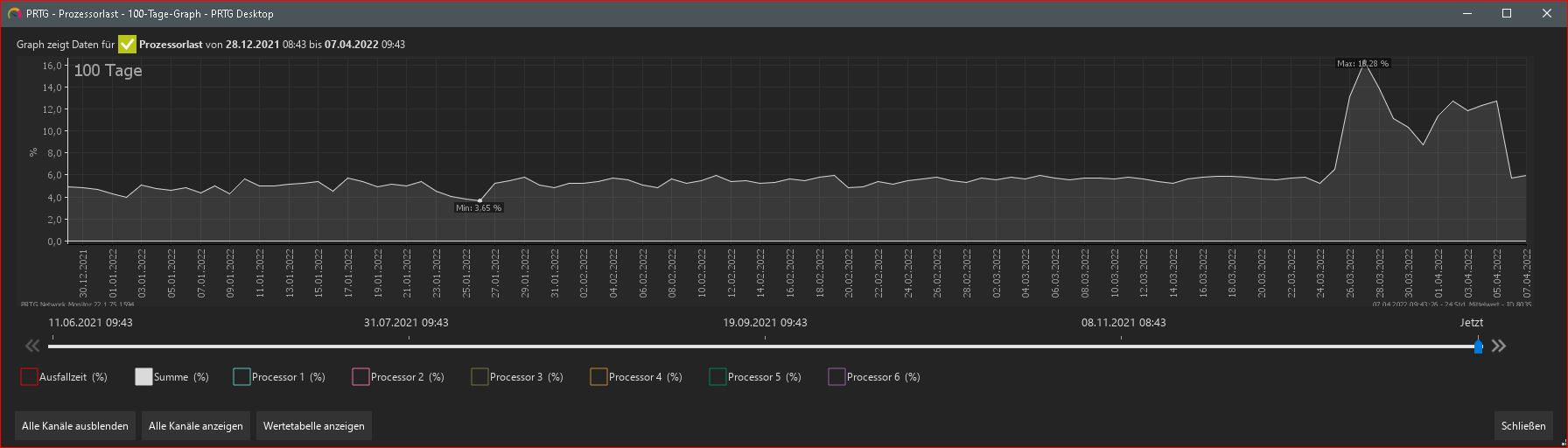Click the double left arrow to scroll back
Image resolution: width=1568 pixels, height=448 pixels.
coord(32,346)
